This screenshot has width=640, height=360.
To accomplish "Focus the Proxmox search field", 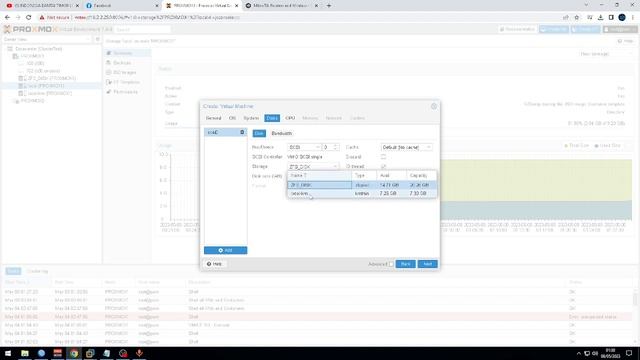I will coord(142,29).
